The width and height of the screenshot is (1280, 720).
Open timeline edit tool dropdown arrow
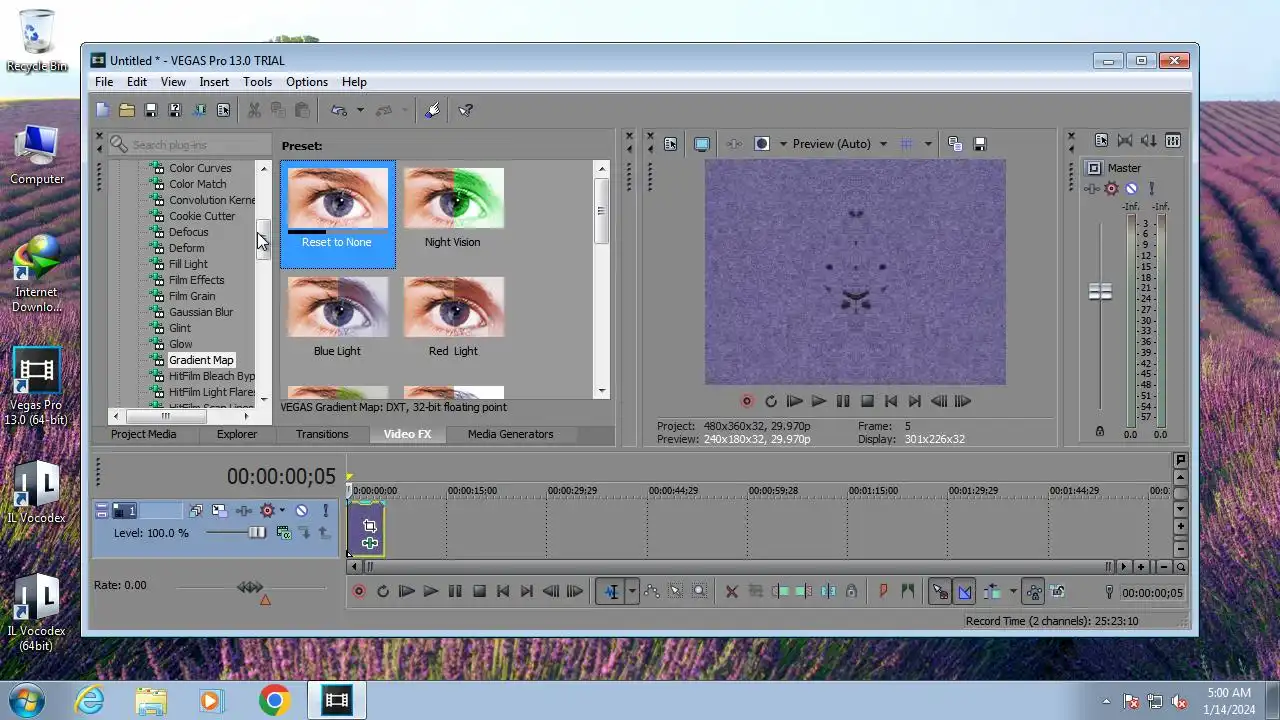tap(632, 592)
